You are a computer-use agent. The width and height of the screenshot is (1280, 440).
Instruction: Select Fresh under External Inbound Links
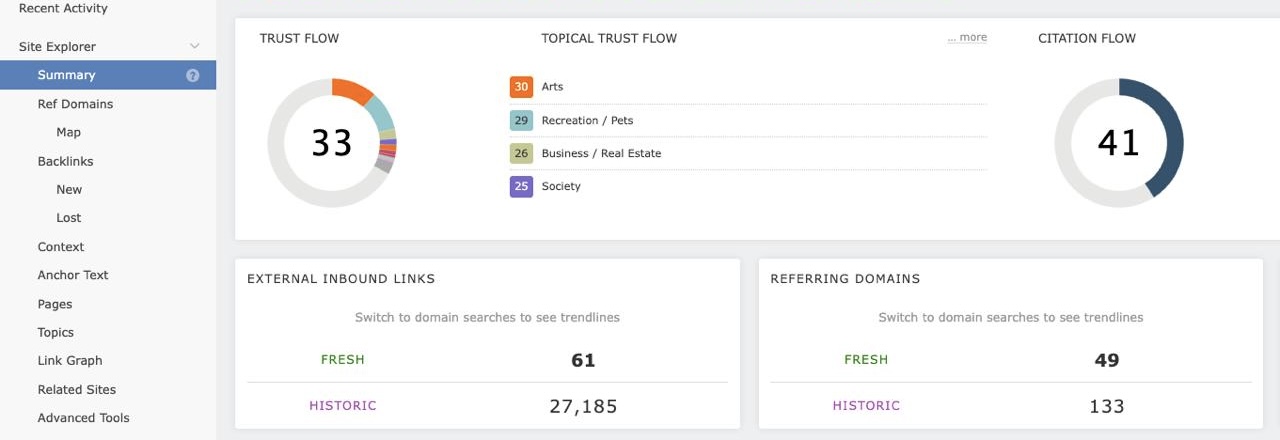343,360
